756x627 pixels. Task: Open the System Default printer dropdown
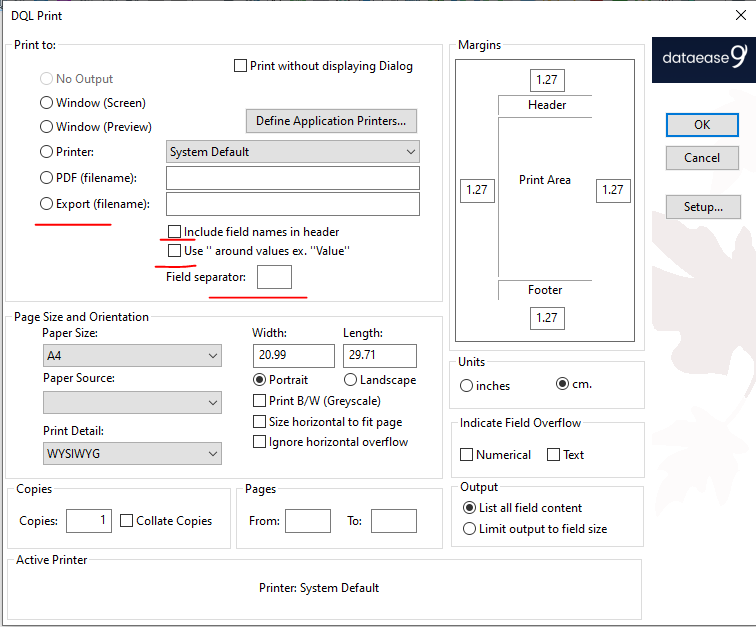pyautogui.click(x=293, y=152)
